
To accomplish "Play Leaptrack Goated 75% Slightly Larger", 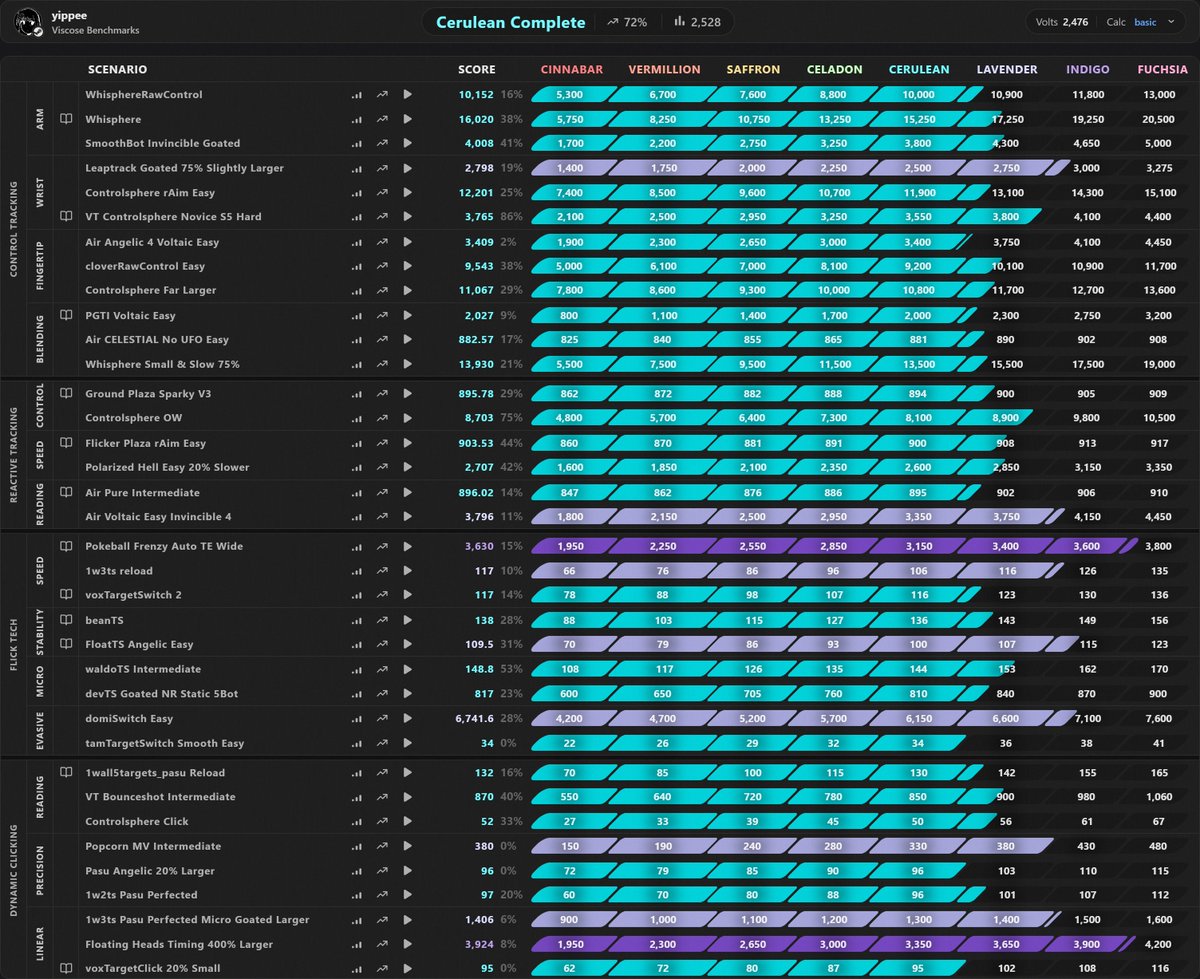I will (x=407, y=168).
